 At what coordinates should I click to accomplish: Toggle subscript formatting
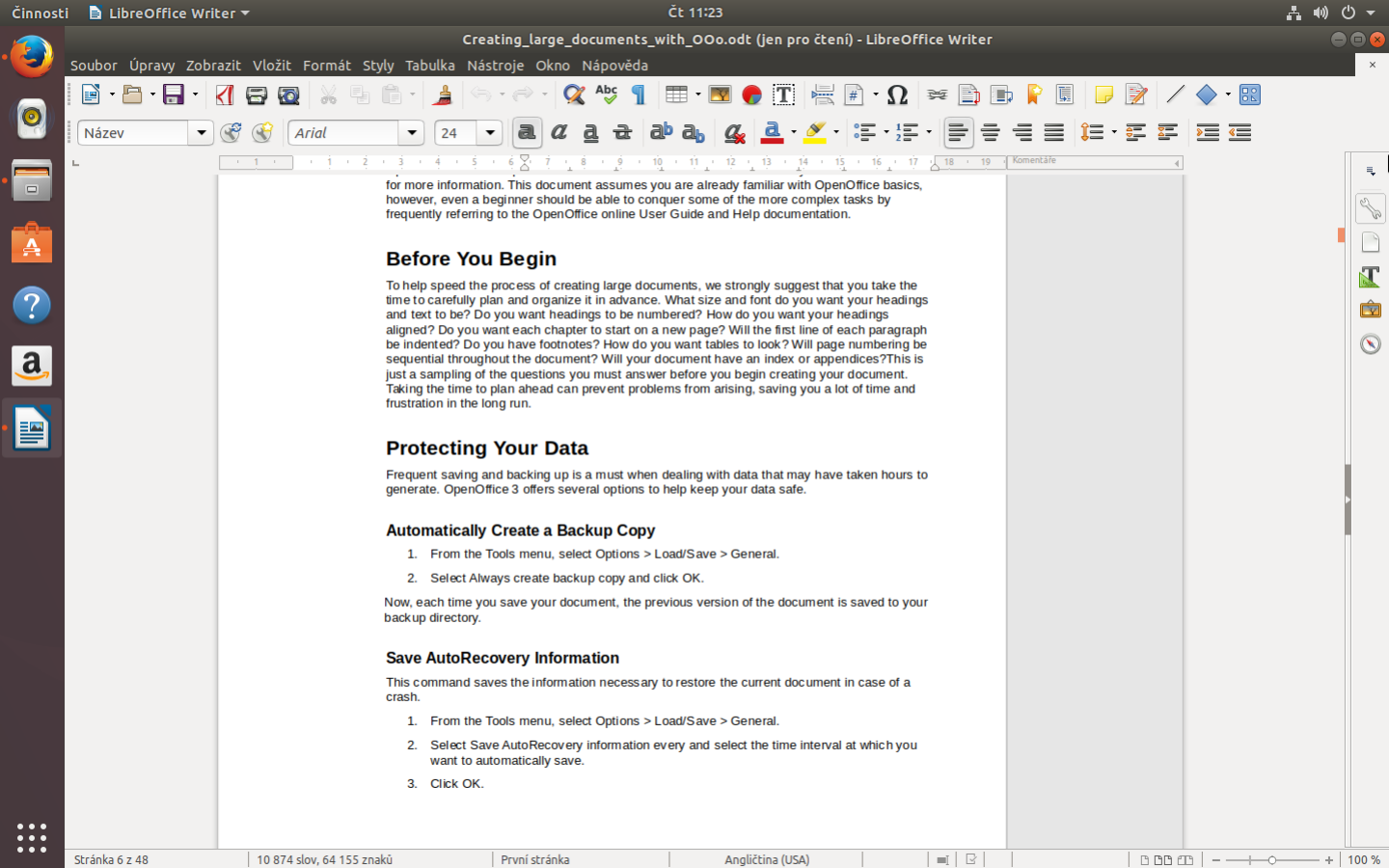693,133
